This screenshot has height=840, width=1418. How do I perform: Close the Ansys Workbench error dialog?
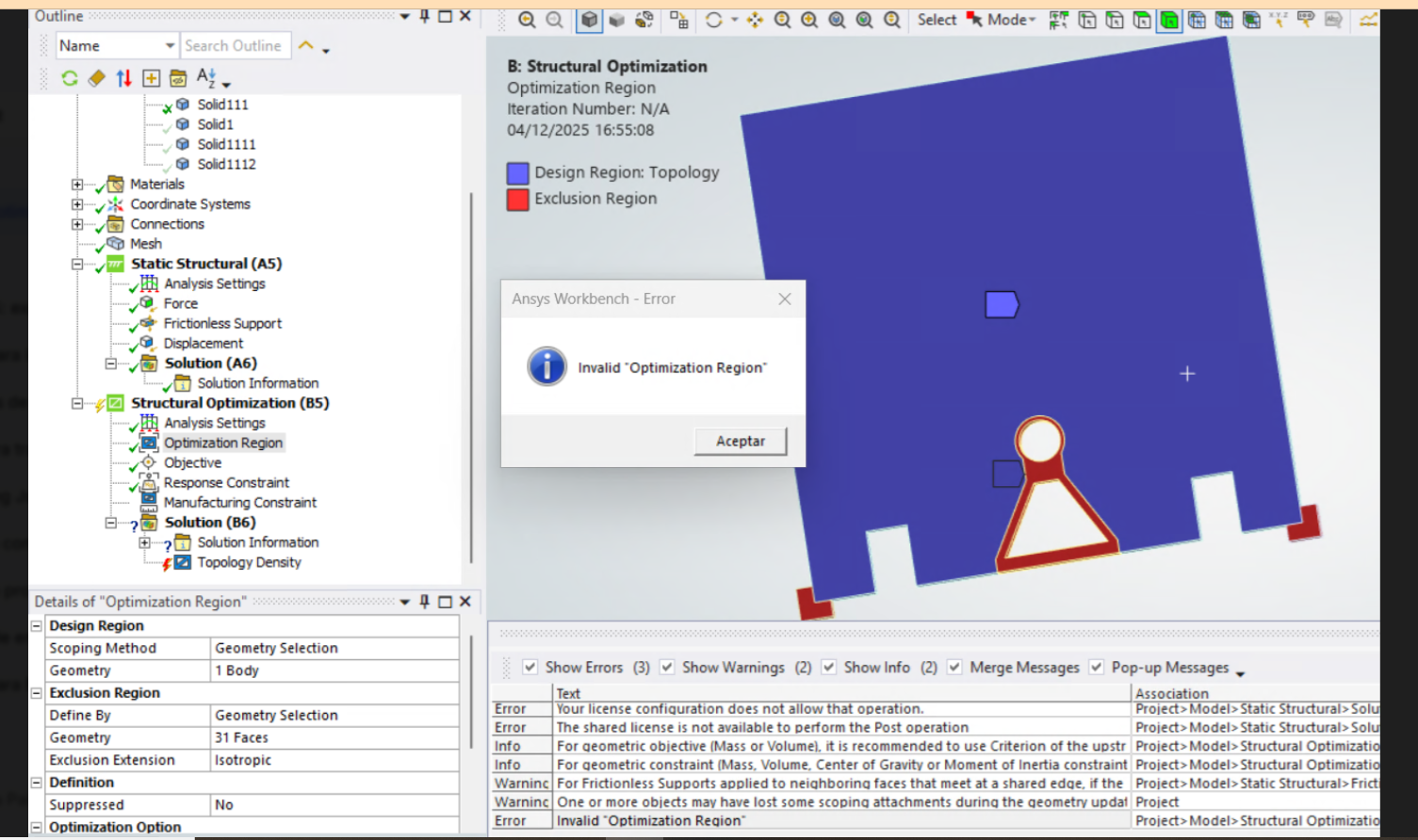click(x=785, y=299)
